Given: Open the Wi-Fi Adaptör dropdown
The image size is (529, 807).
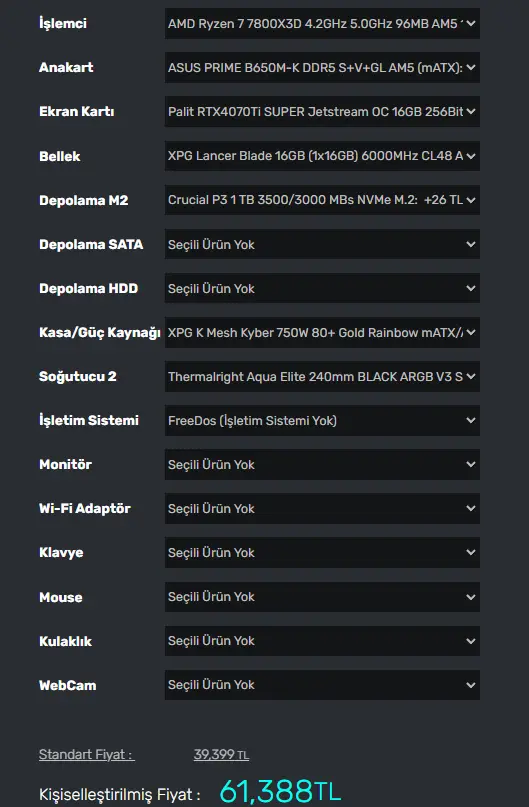Looking at the screenshot, I should (x=322, y=508).
